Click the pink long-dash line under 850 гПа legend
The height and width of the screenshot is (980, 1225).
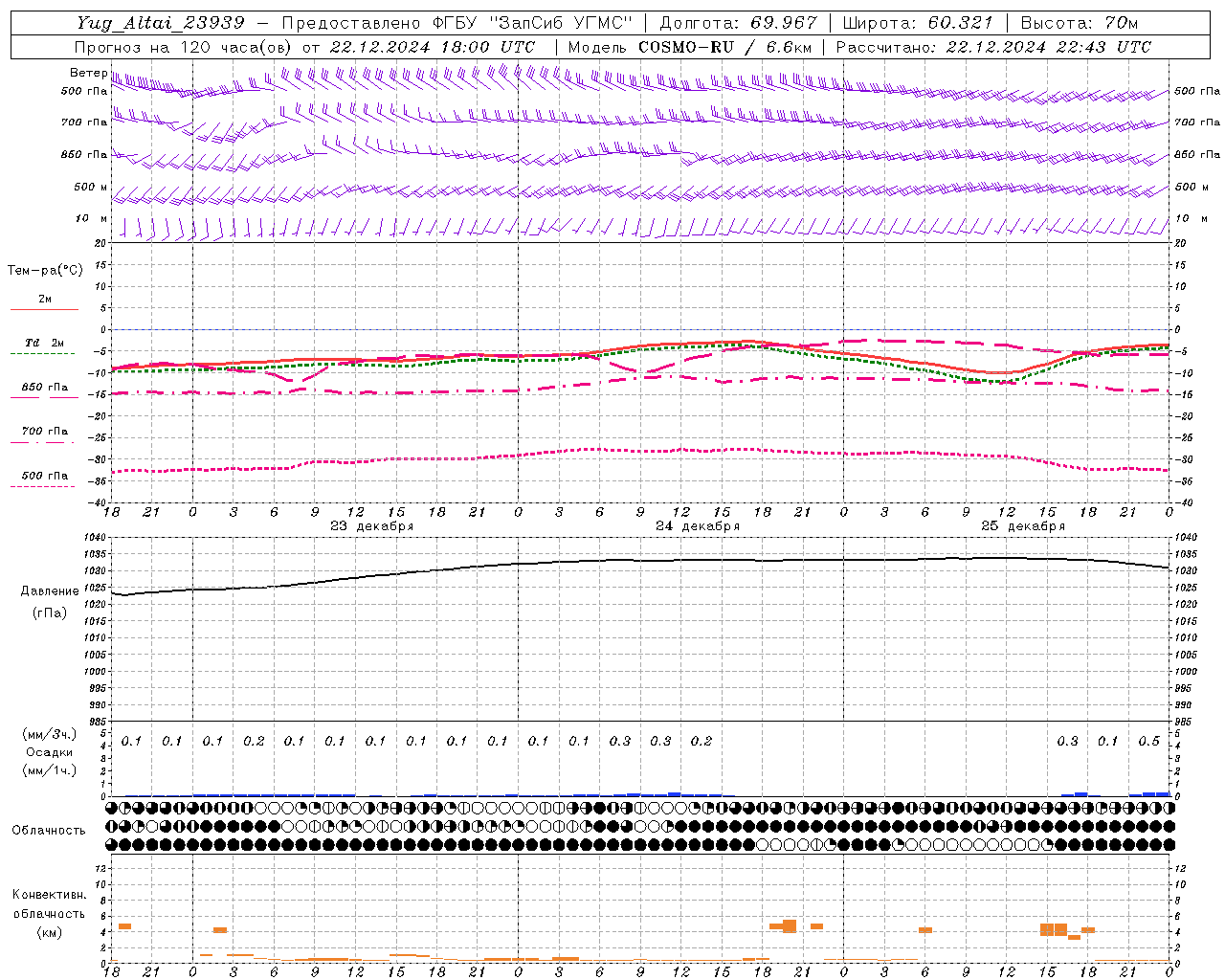point(44,397)
